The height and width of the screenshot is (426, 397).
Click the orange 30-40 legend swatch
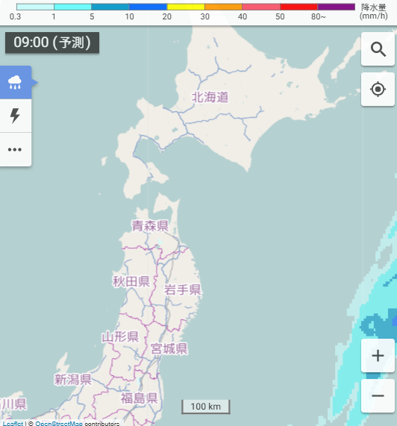[223, 7]
